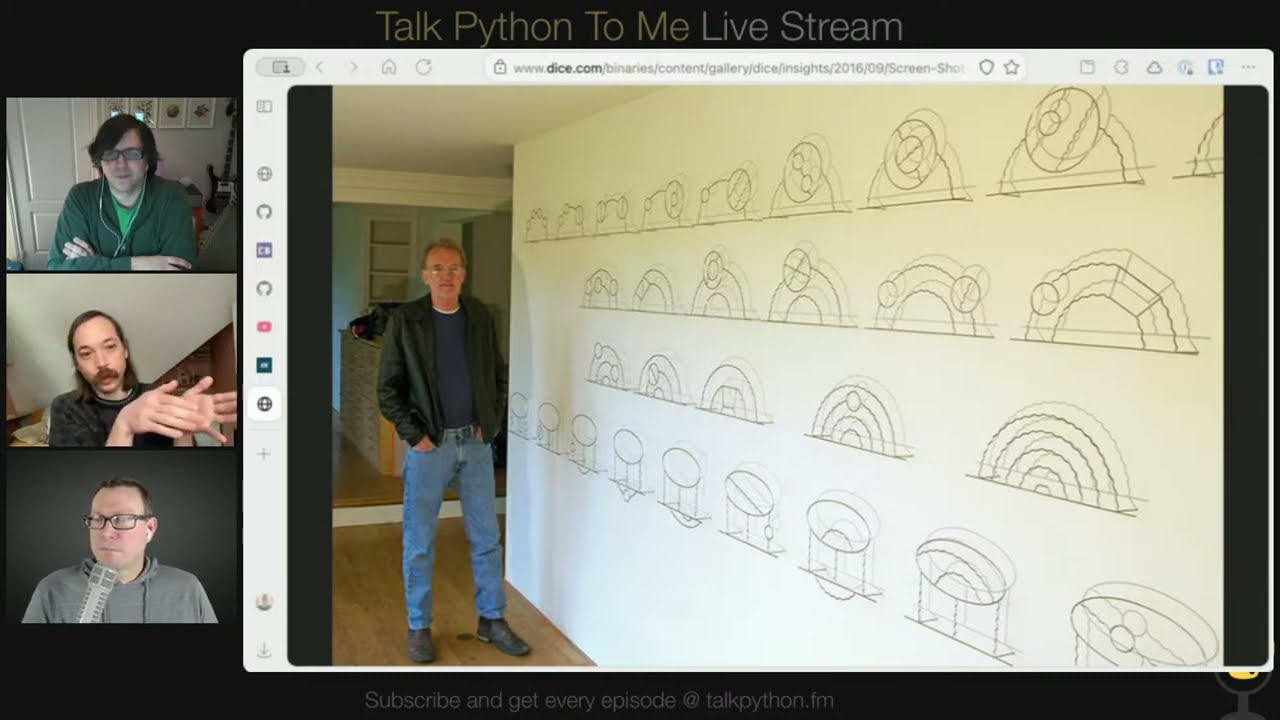1280x720 pixels.
Task: Bookmark this page with the star icon
Action: [x=1011, y=67]
